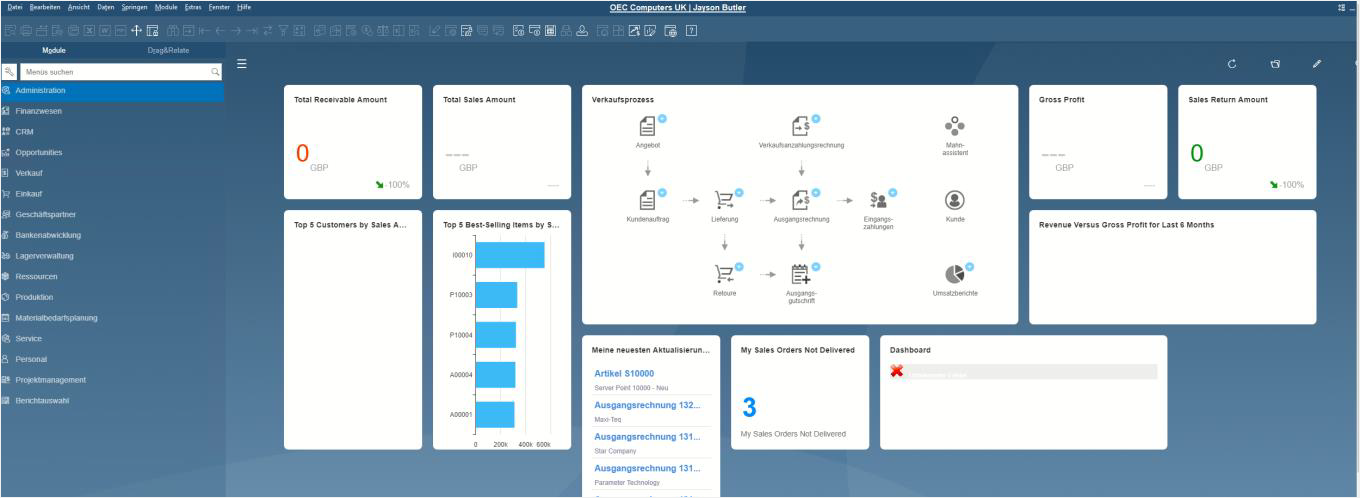Open the Springen menu
1360x498 pixels.
click(x=134, y=7)
